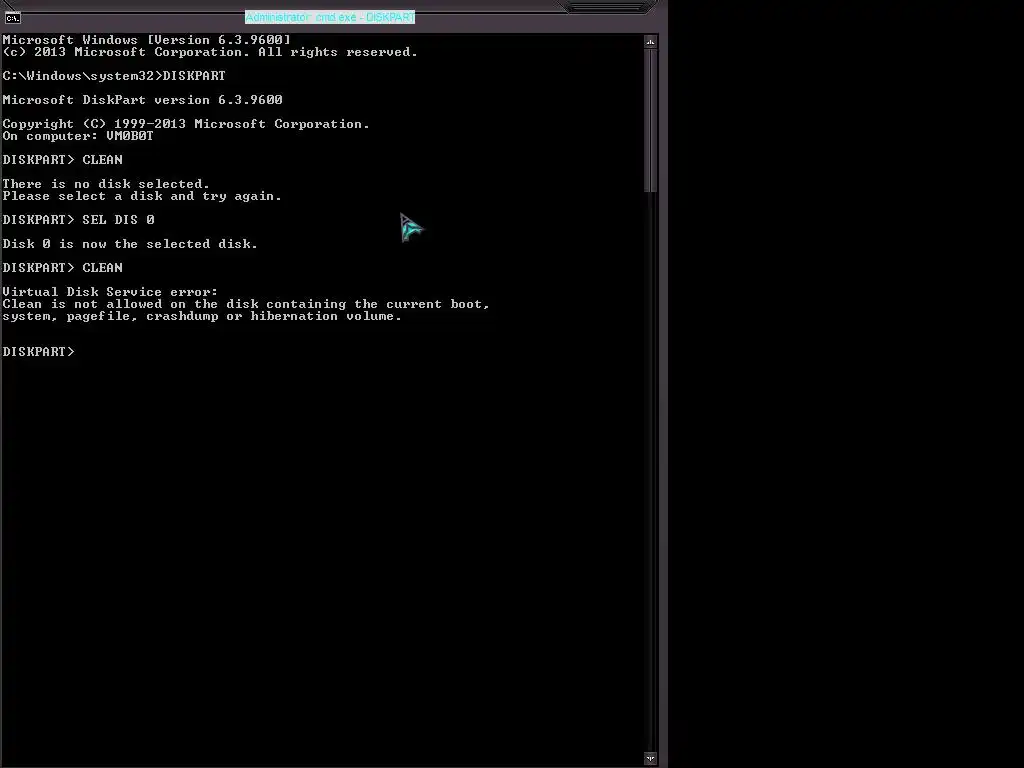Click 'There is no disk selected.' message
Image resolution: width=1024 pixels, height=768 pixels.
106,184
